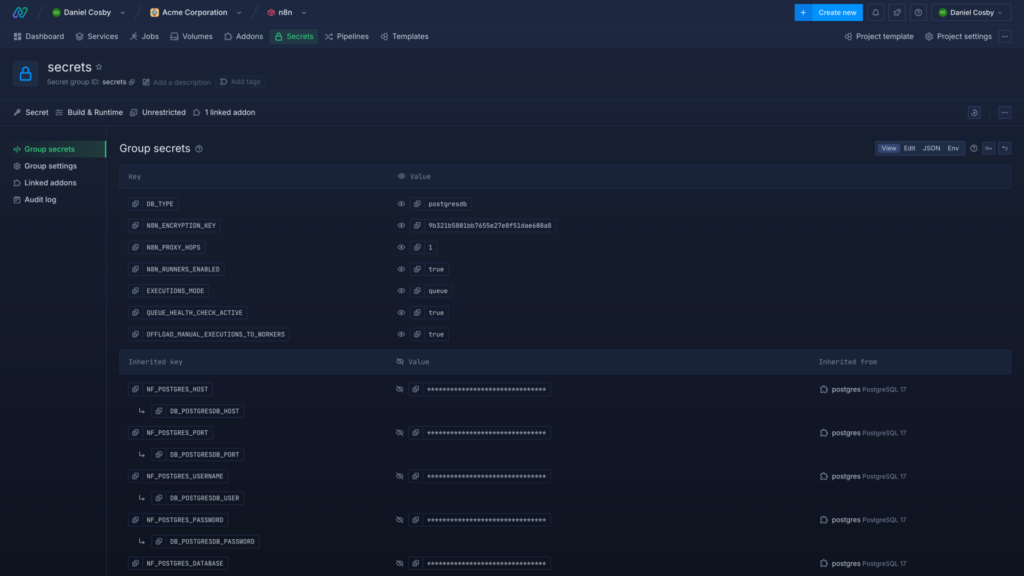1024x576 pixels.
Task: Open Project settings link
Action: (x=958, y=36)
